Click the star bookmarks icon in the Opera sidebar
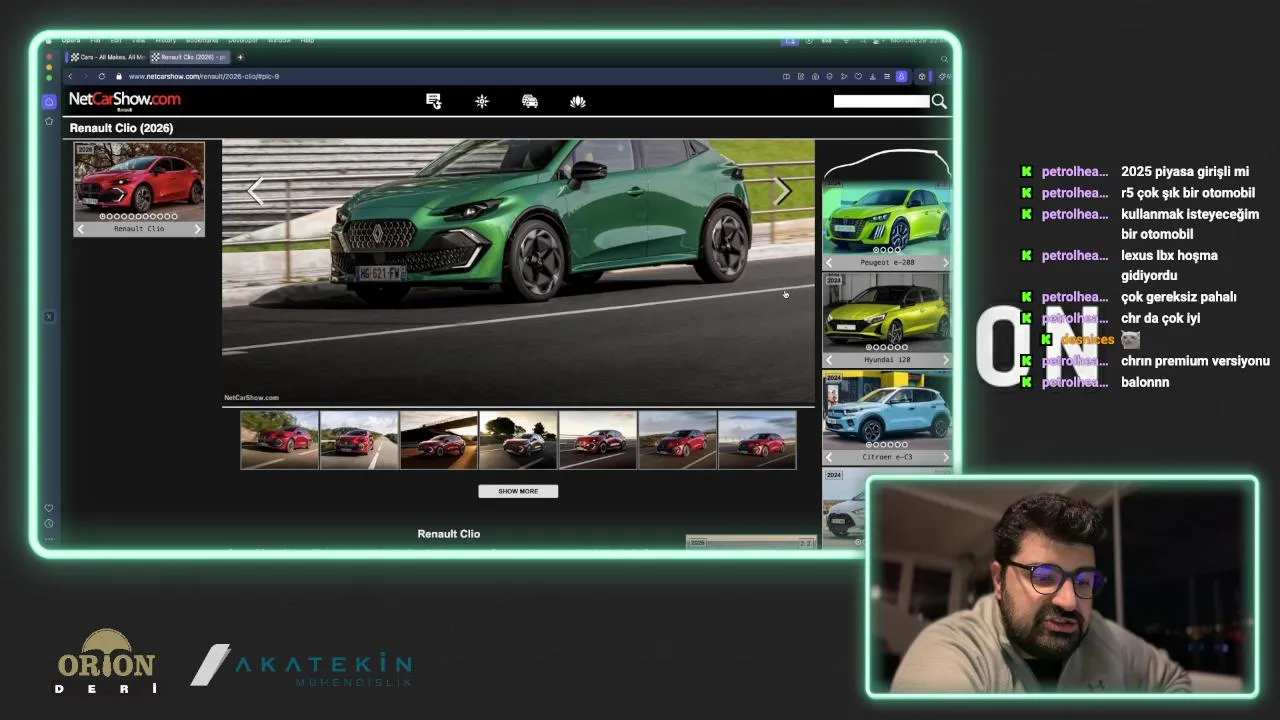 click(x=49, y=121)
